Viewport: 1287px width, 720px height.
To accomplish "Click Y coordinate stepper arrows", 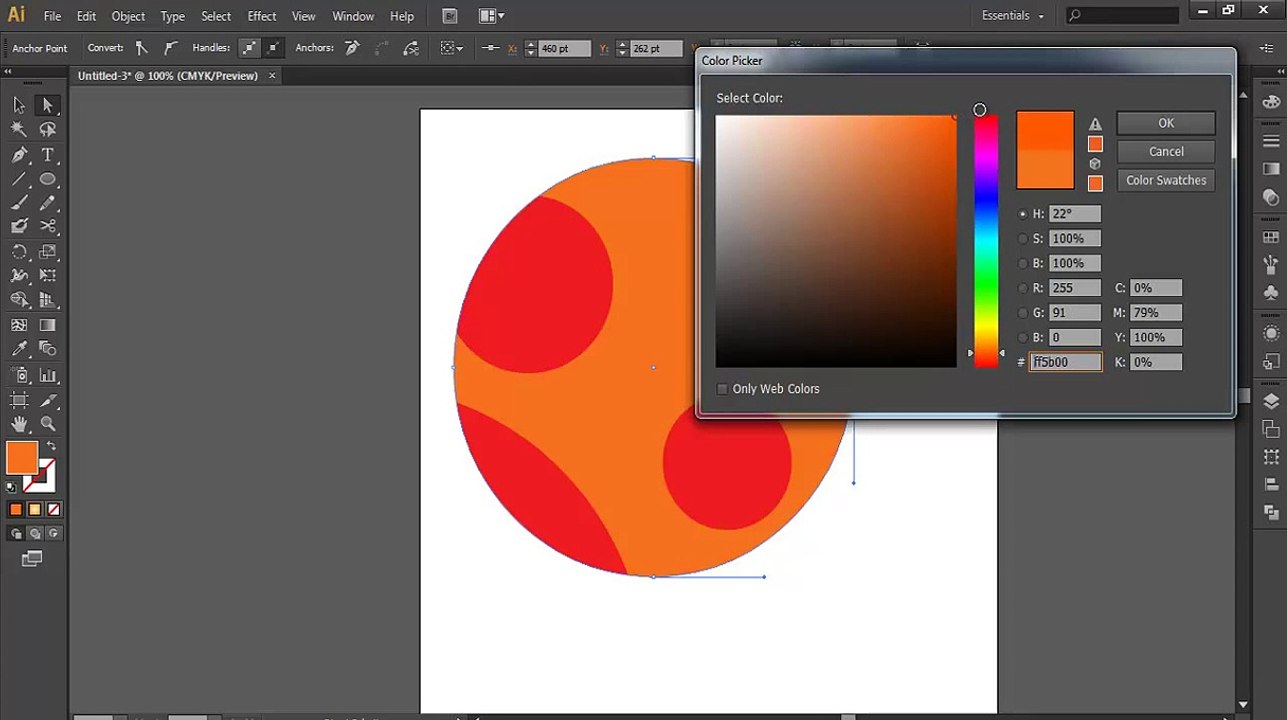I will tap(622, 48).
